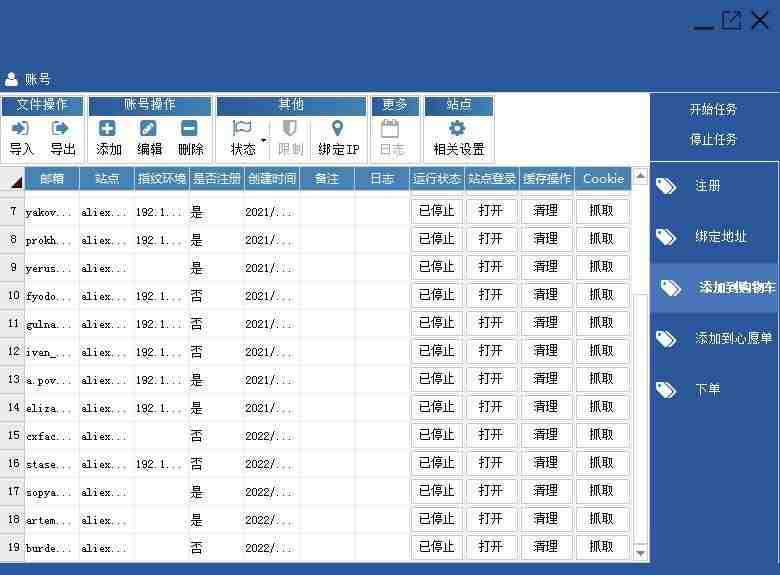Click 已停止 status in yakov row
Screen dimensions: 780x575
tap(436, 211)
